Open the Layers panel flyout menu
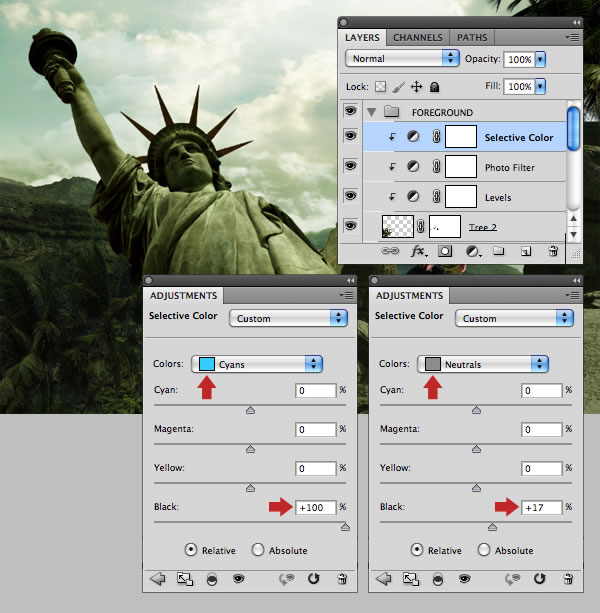 [x=573, y=38]
